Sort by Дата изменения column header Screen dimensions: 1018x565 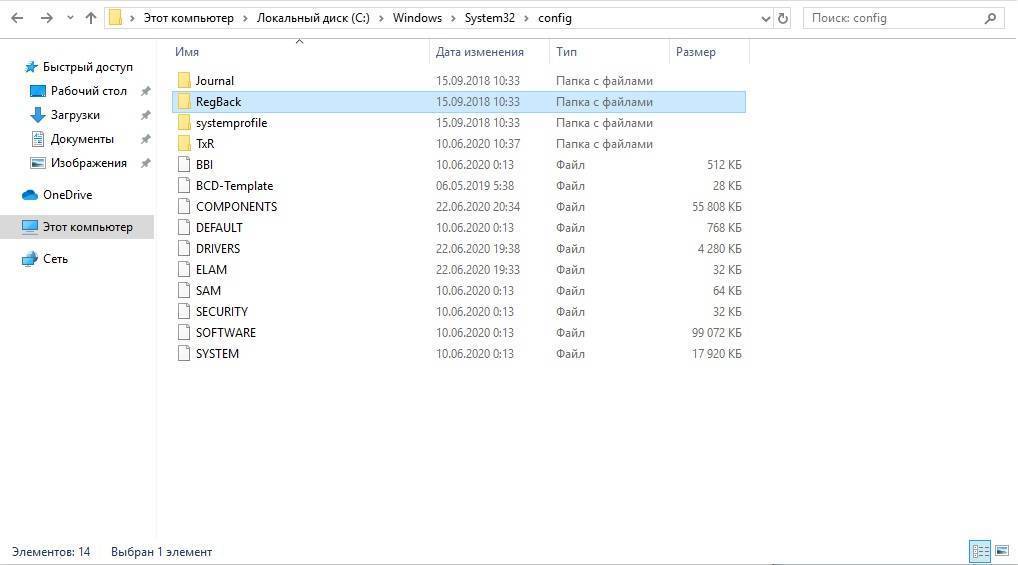pos(479,52)
